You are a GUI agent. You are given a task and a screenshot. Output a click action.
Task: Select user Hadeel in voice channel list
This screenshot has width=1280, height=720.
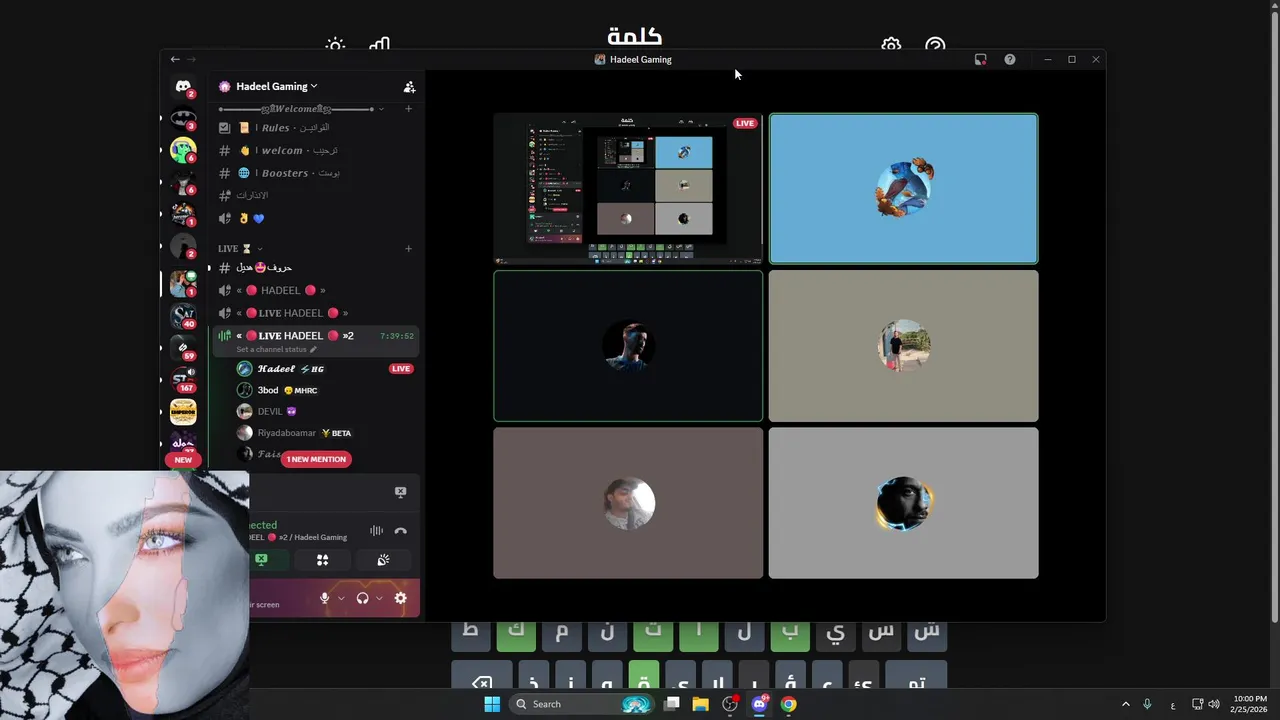click(x=325, y=369)
